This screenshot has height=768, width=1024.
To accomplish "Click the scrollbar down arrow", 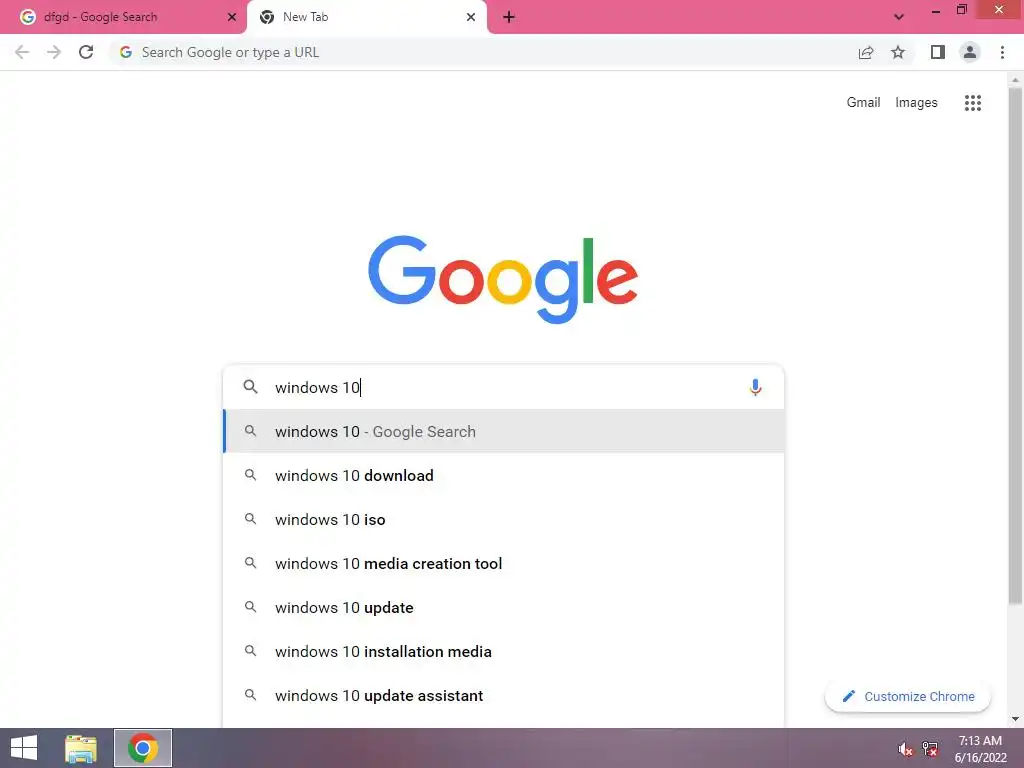I will point(1015,720).
